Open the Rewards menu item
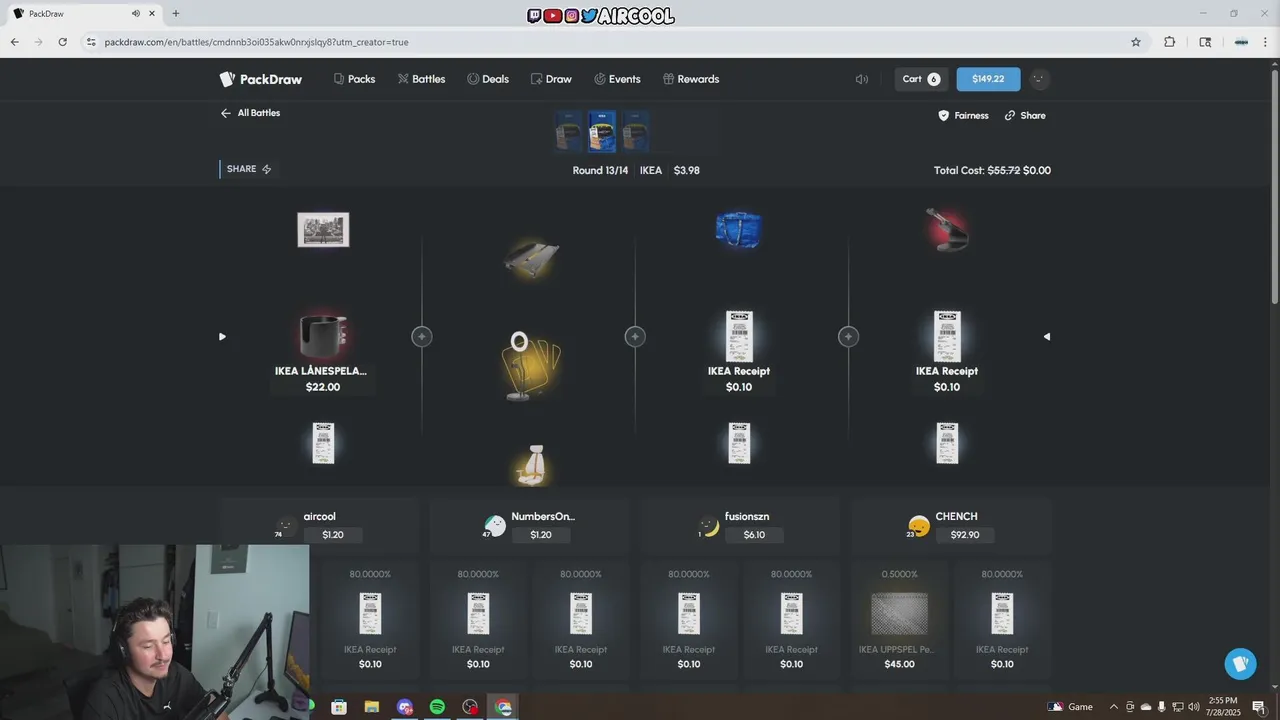 (690, 79)
